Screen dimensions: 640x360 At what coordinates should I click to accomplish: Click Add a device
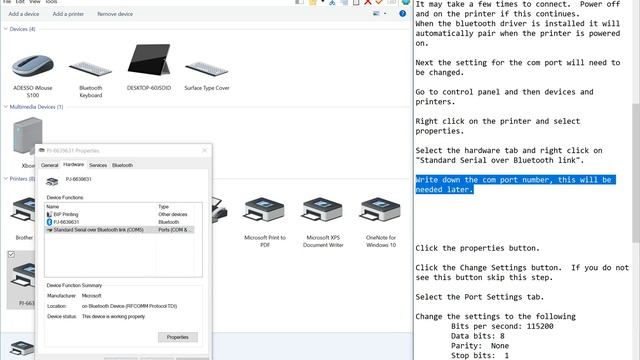[x=24, y=14]
